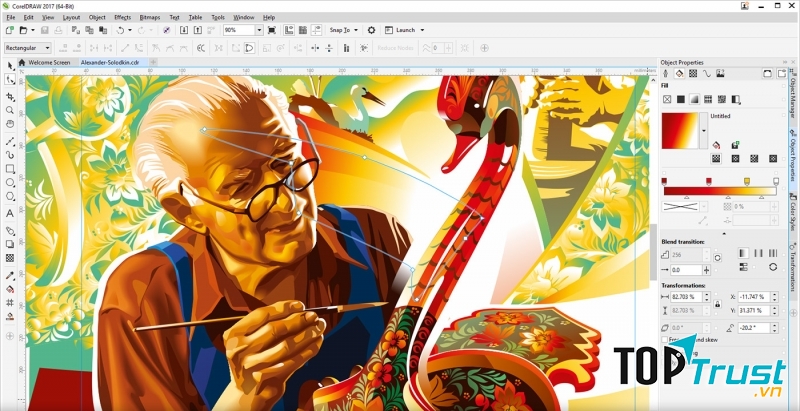Image resolution: width=800 pixels, height=411 pixels.
Task: Select the Uniform fill type
Action: coord(681,99)
